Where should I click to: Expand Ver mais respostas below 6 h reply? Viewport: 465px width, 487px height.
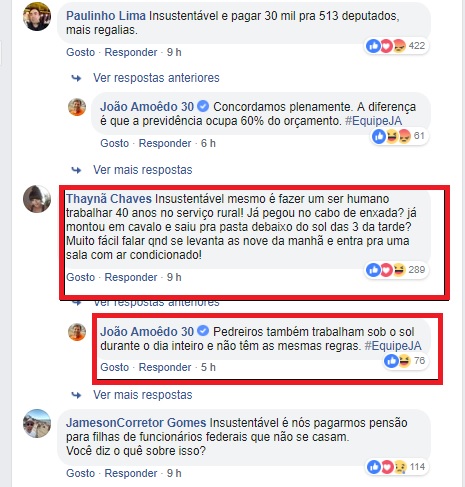pos(143,170)
